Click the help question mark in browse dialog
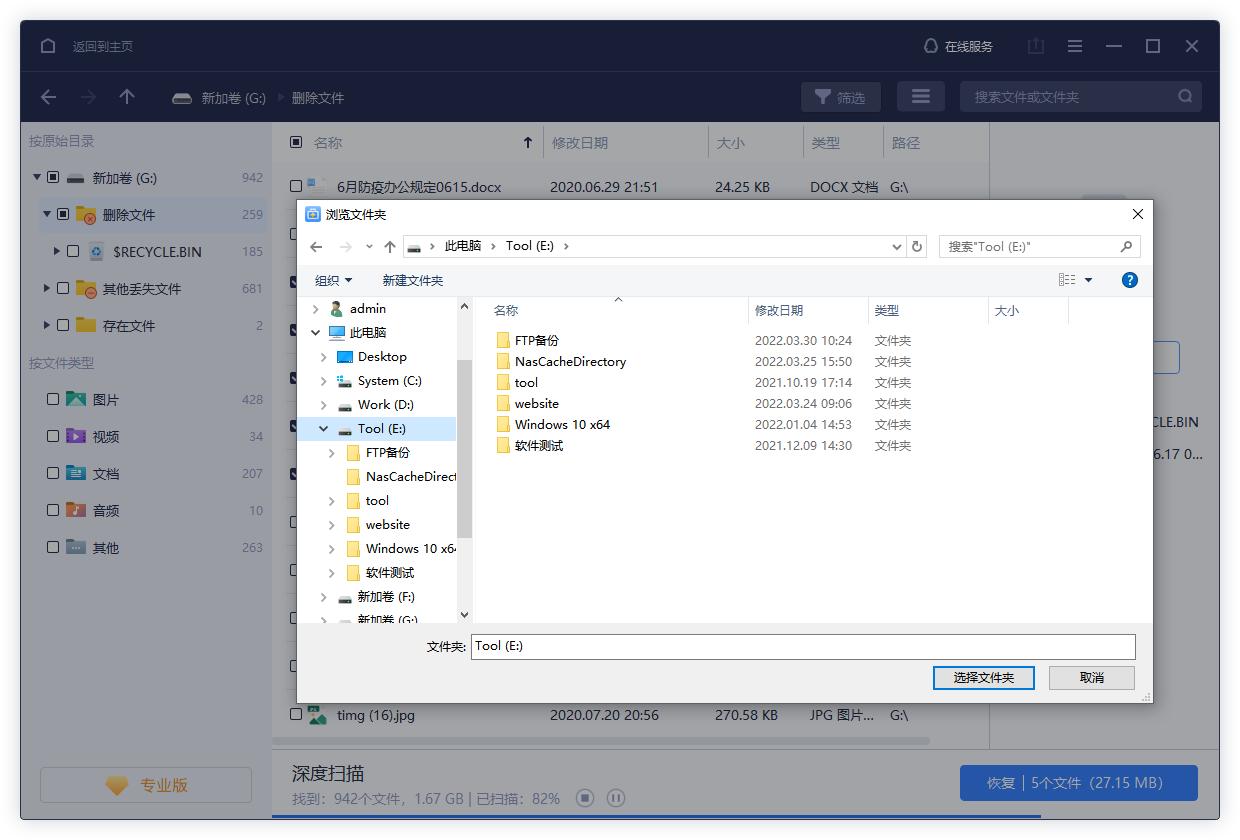This screenshot has width=1240, height=840. (1129, 280)
